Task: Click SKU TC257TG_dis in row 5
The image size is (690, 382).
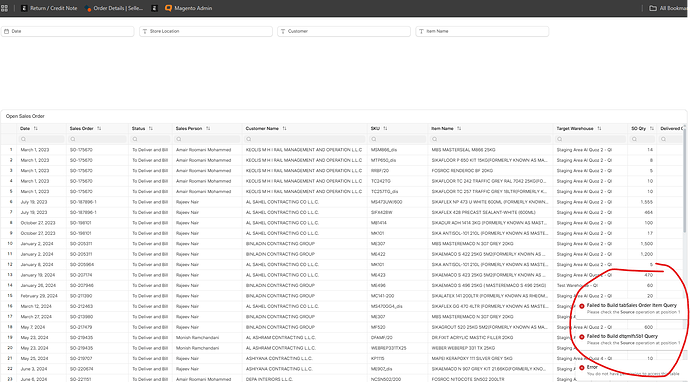Action: (384, 191)
